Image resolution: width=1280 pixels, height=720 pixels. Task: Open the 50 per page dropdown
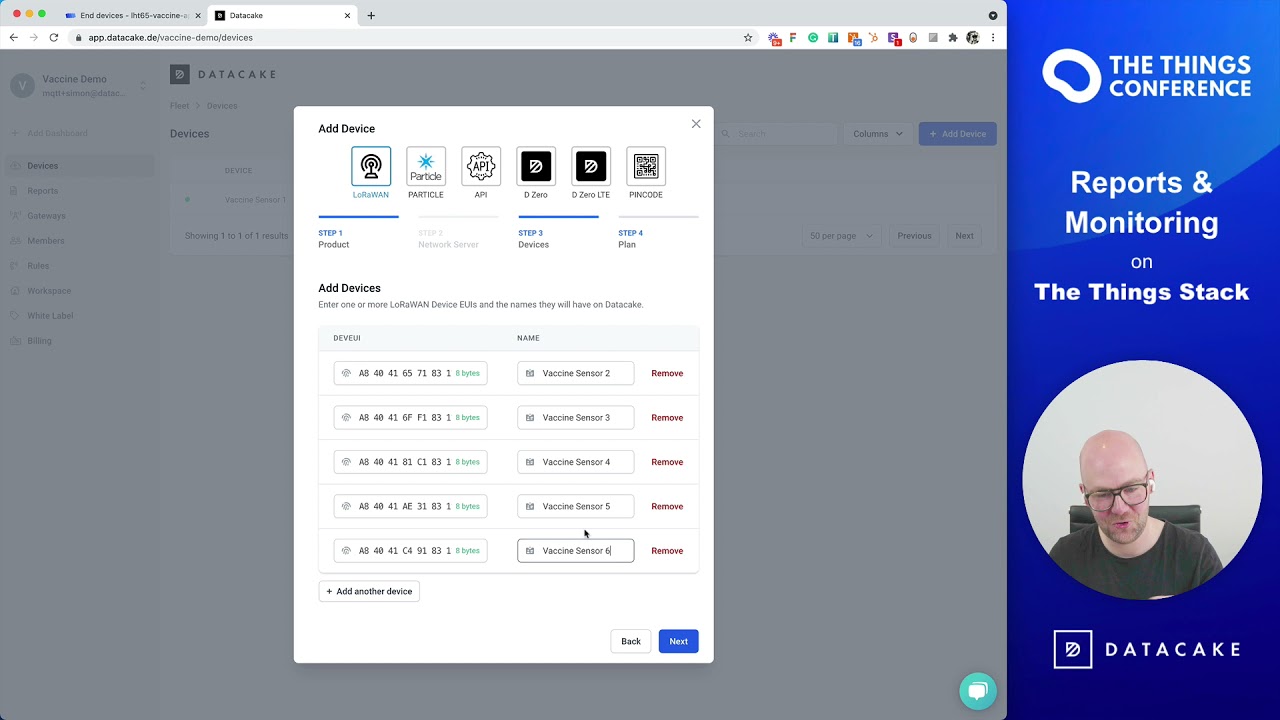click(x=841, y=236)
